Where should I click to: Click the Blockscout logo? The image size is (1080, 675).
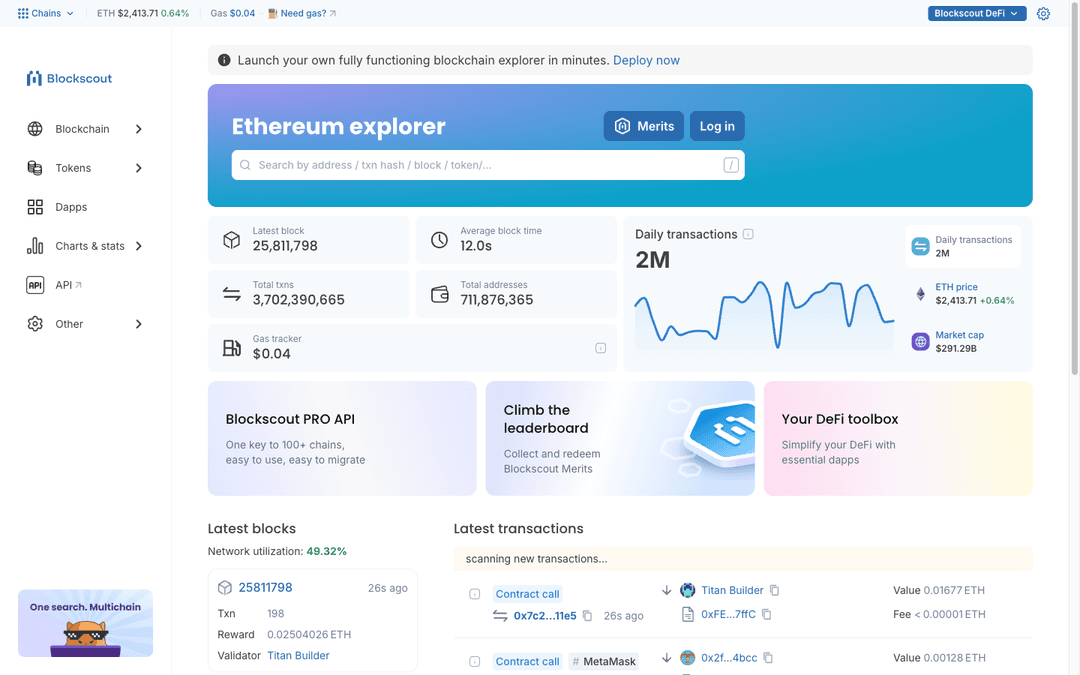click(69, 79)
